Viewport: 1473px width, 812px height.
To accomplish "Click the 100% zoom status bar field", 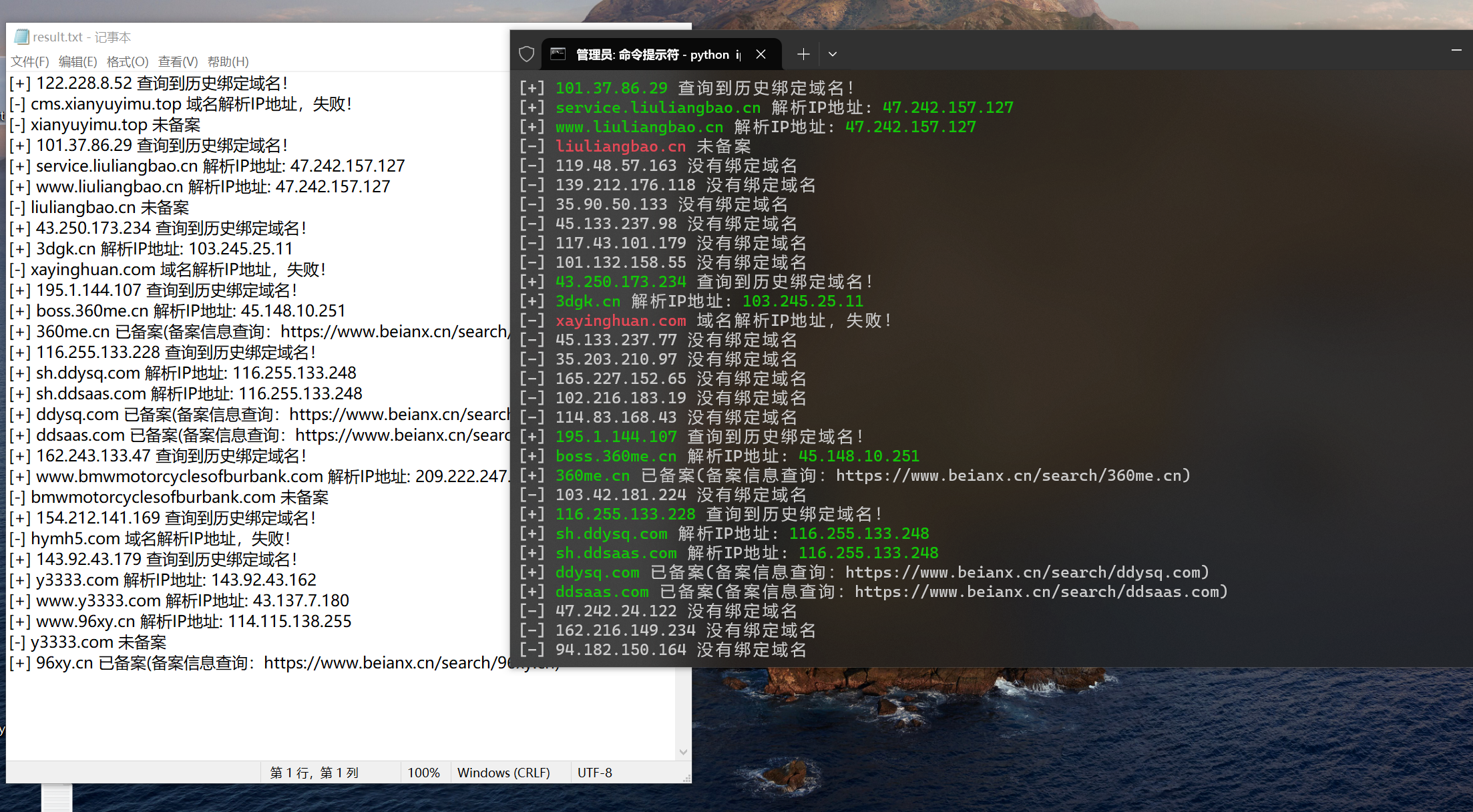I will click(423, 773).
